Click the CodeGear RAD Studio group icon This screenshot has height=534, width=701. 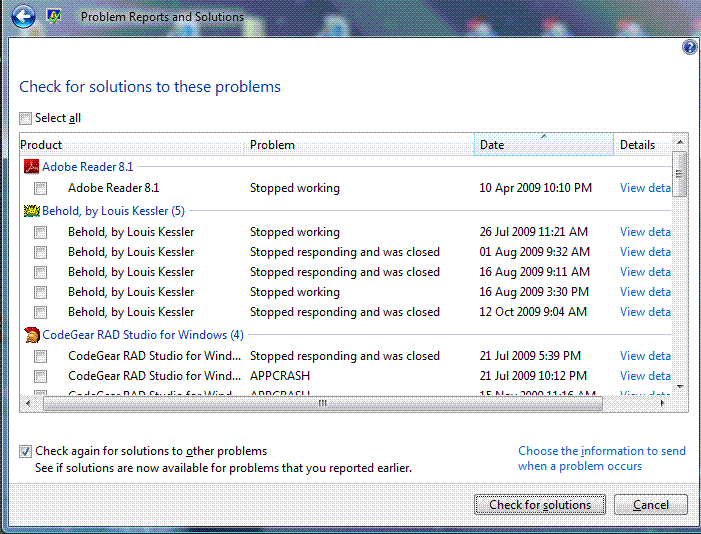pos(31,335)
